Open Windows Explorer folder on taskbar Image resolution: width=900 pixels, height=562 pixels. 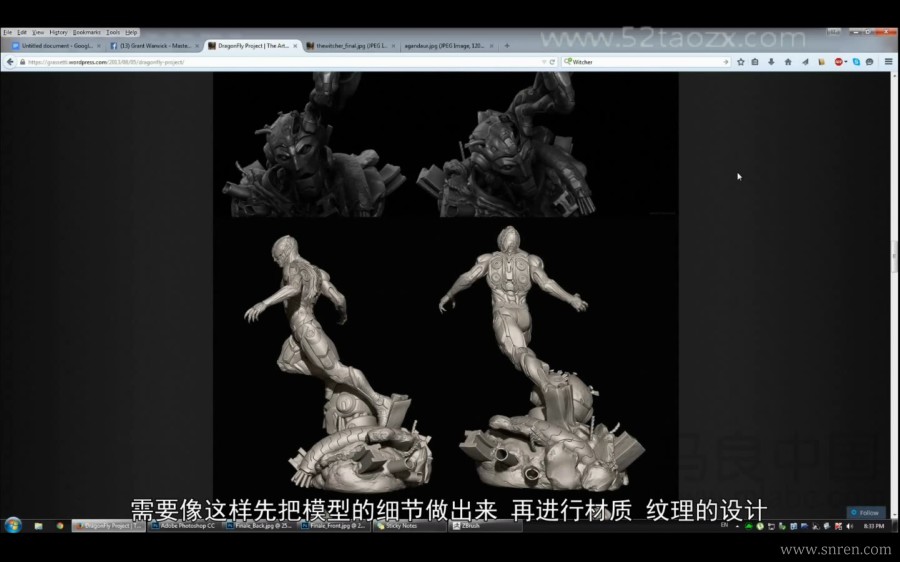pos(38,525)
